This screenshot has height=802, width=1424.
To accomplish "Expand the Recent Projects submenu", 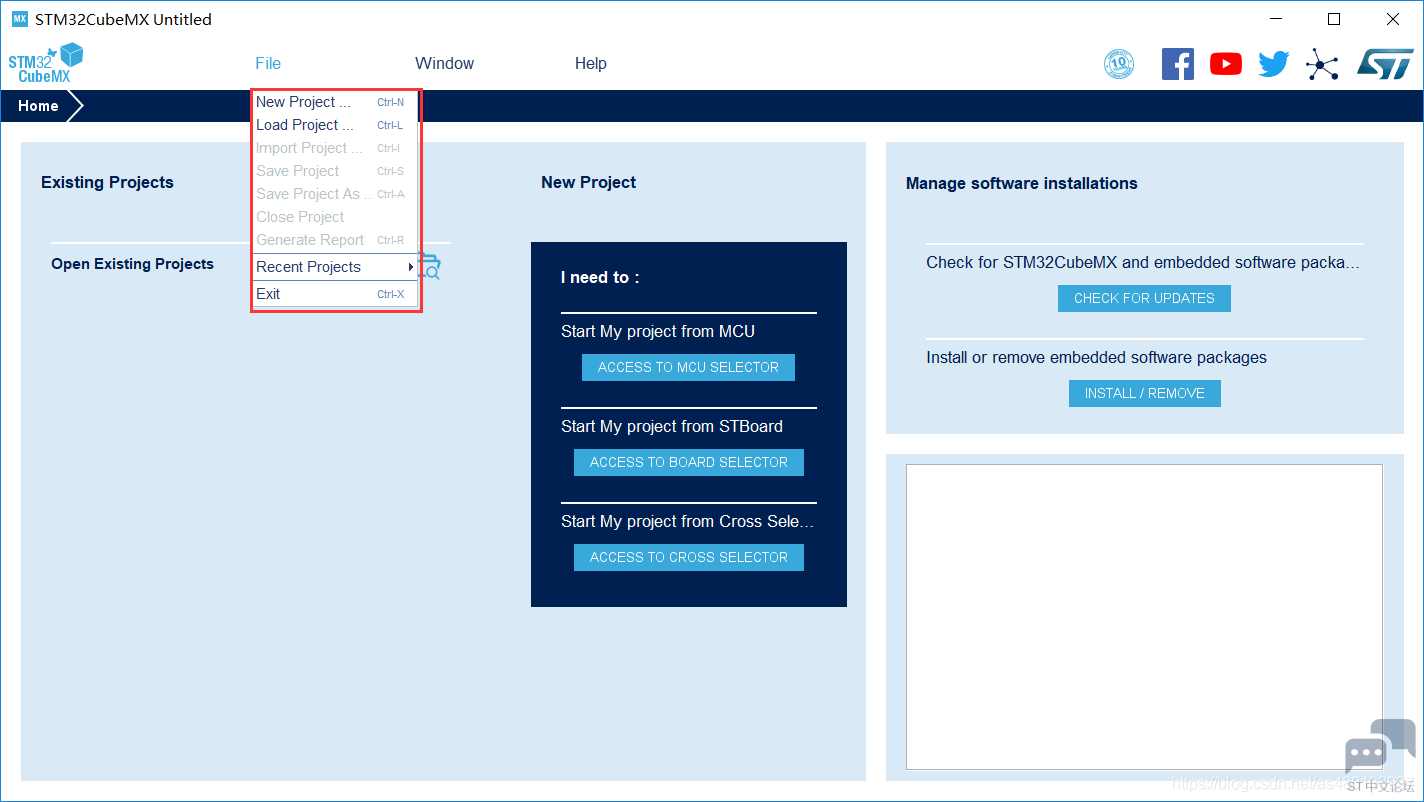I will tap(335, 267).
